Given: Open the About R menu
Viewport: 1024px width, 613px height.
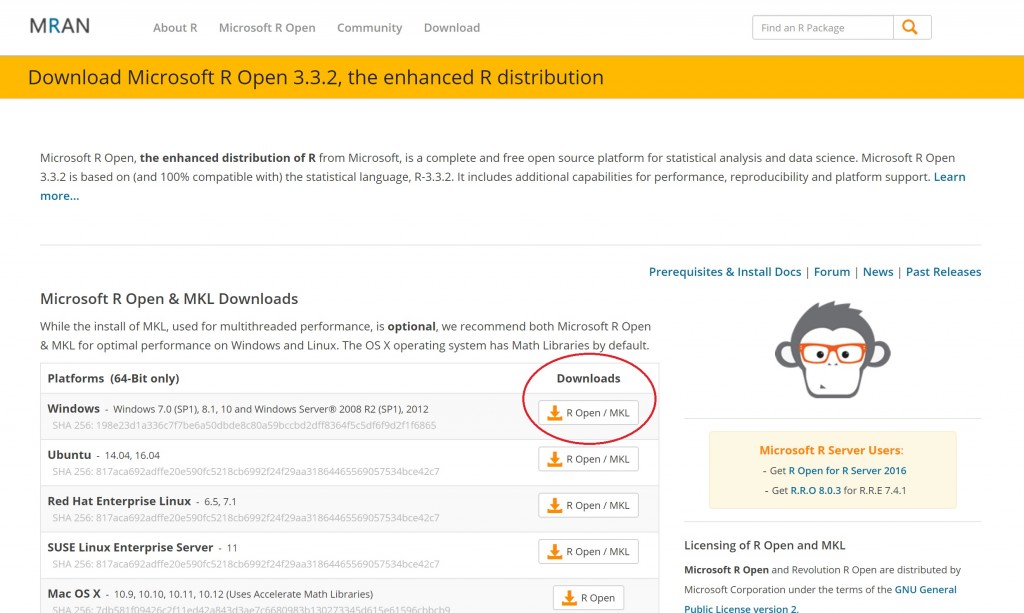Looking at the screenshot, I should (175, 27).
